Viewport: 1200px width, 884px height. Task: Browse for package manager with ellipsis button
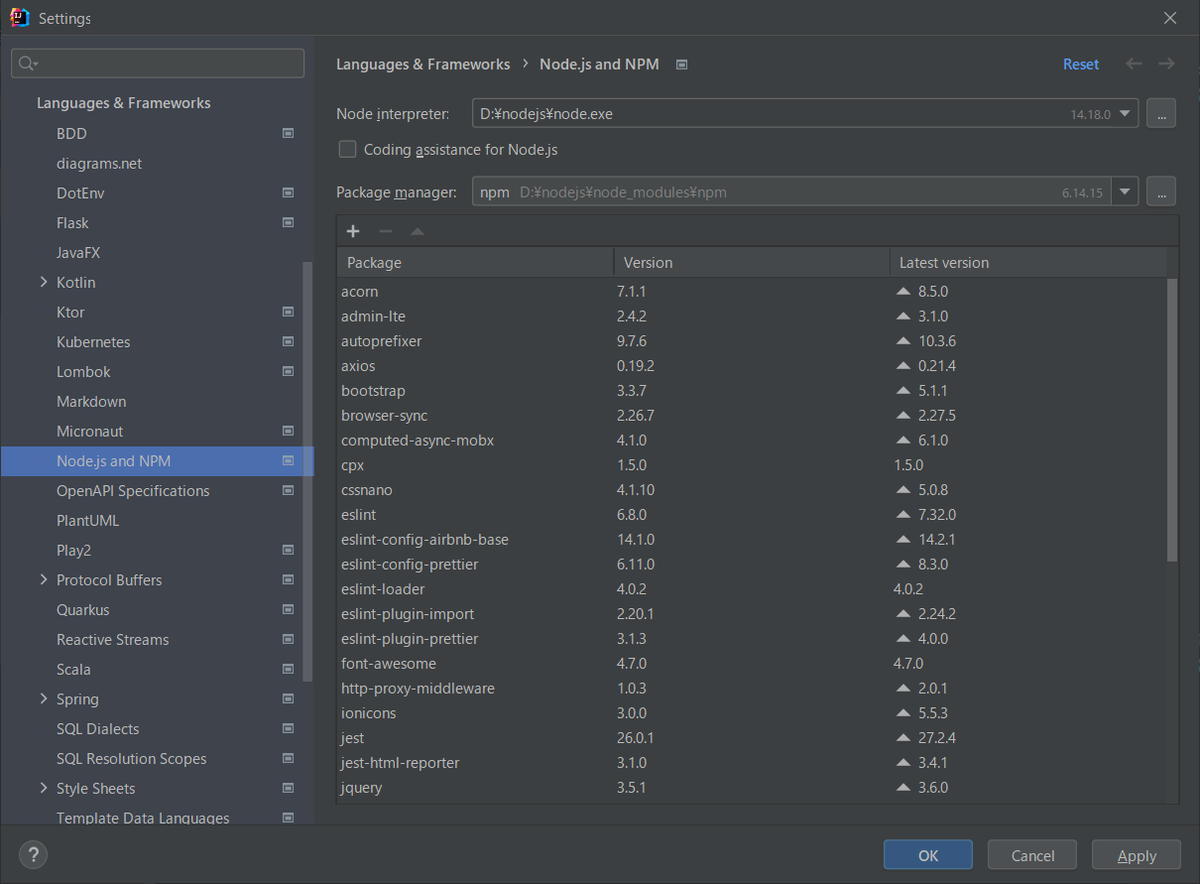tap(1161, 192)
